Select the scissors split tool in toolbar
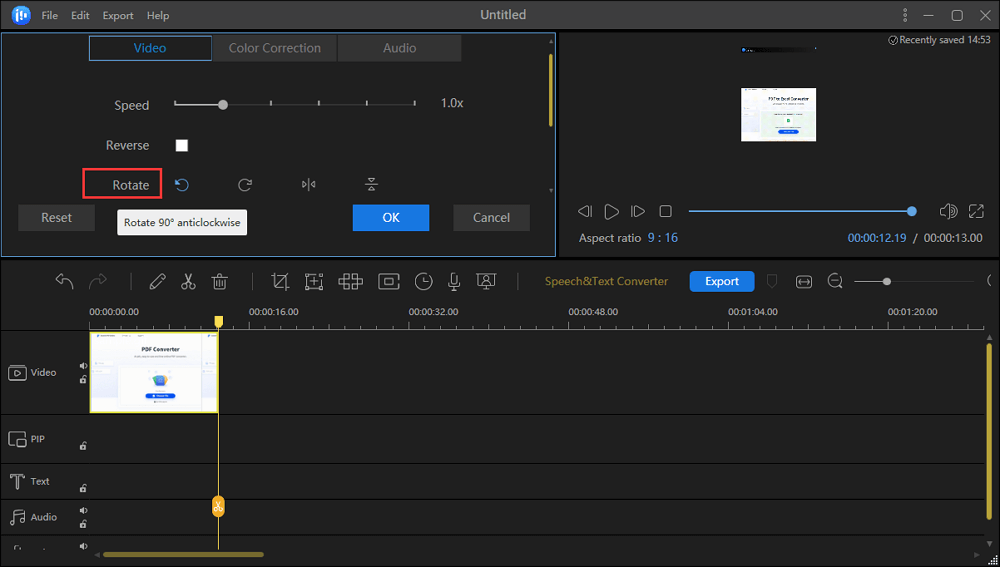 click(188, 282)
